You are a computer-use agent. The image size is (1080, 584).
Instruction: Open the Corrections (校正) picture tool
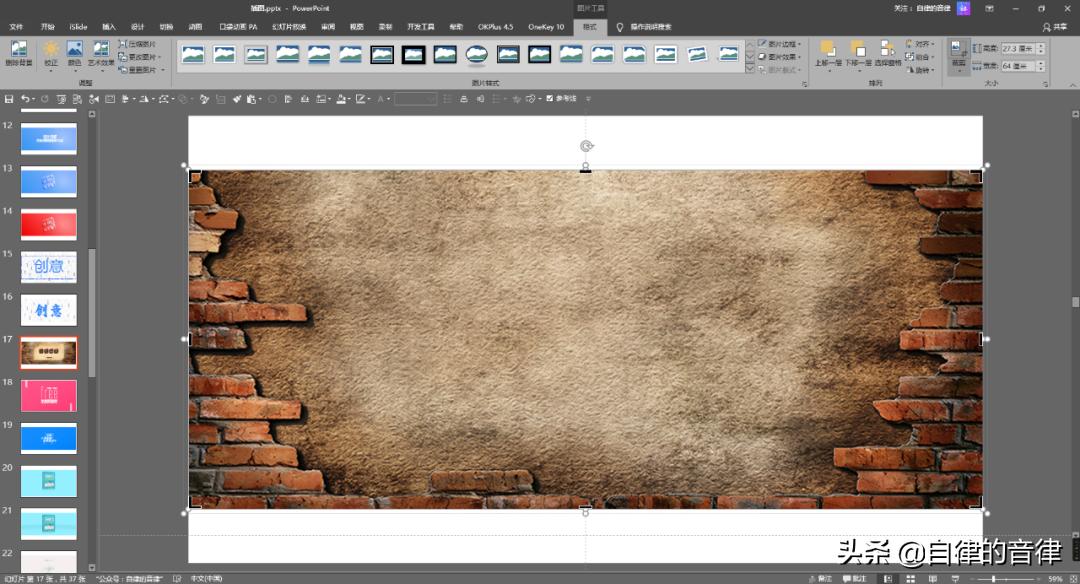[x=50, y=52]
